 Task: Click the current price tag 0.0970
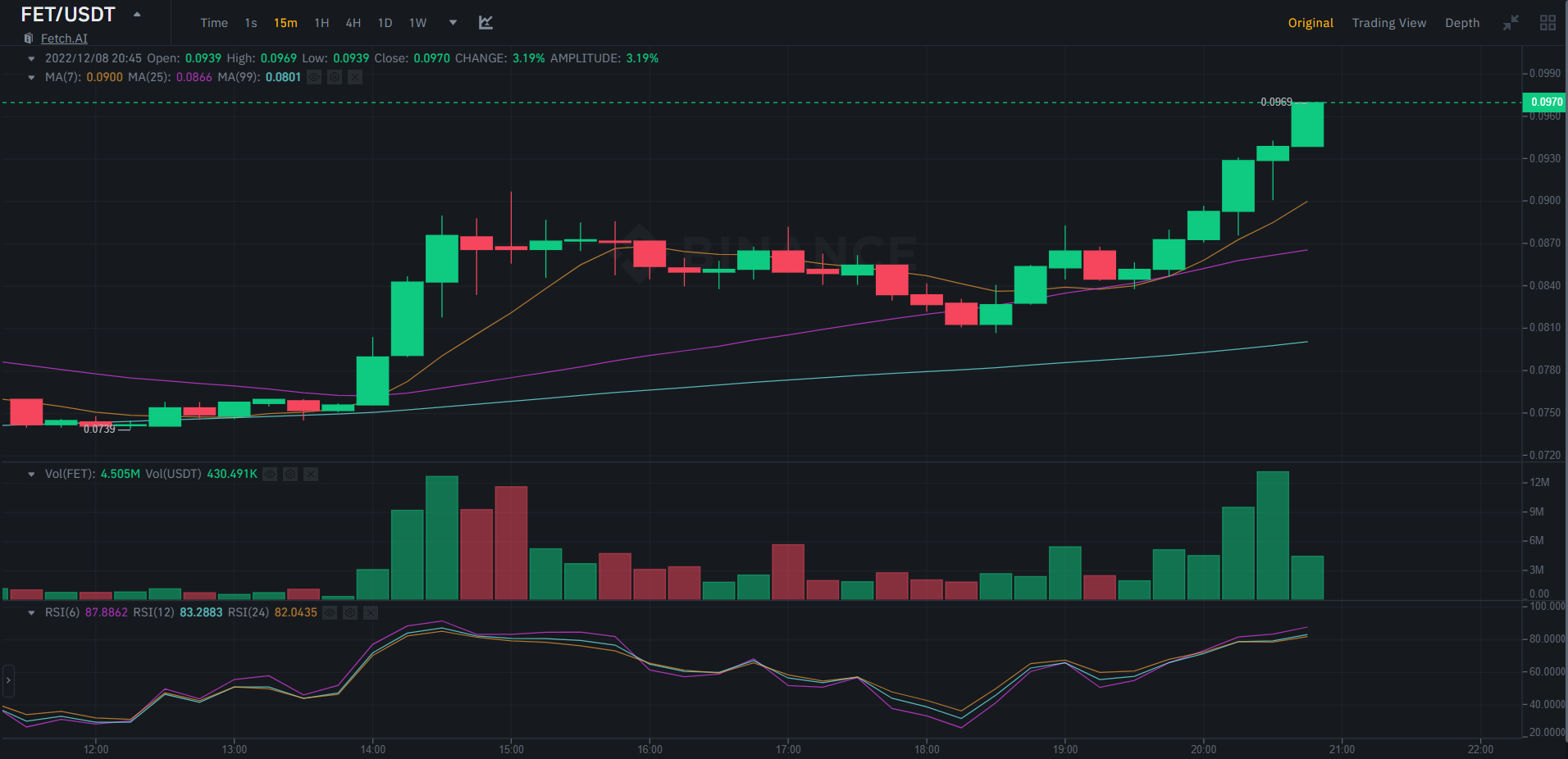pos(1546,102)
